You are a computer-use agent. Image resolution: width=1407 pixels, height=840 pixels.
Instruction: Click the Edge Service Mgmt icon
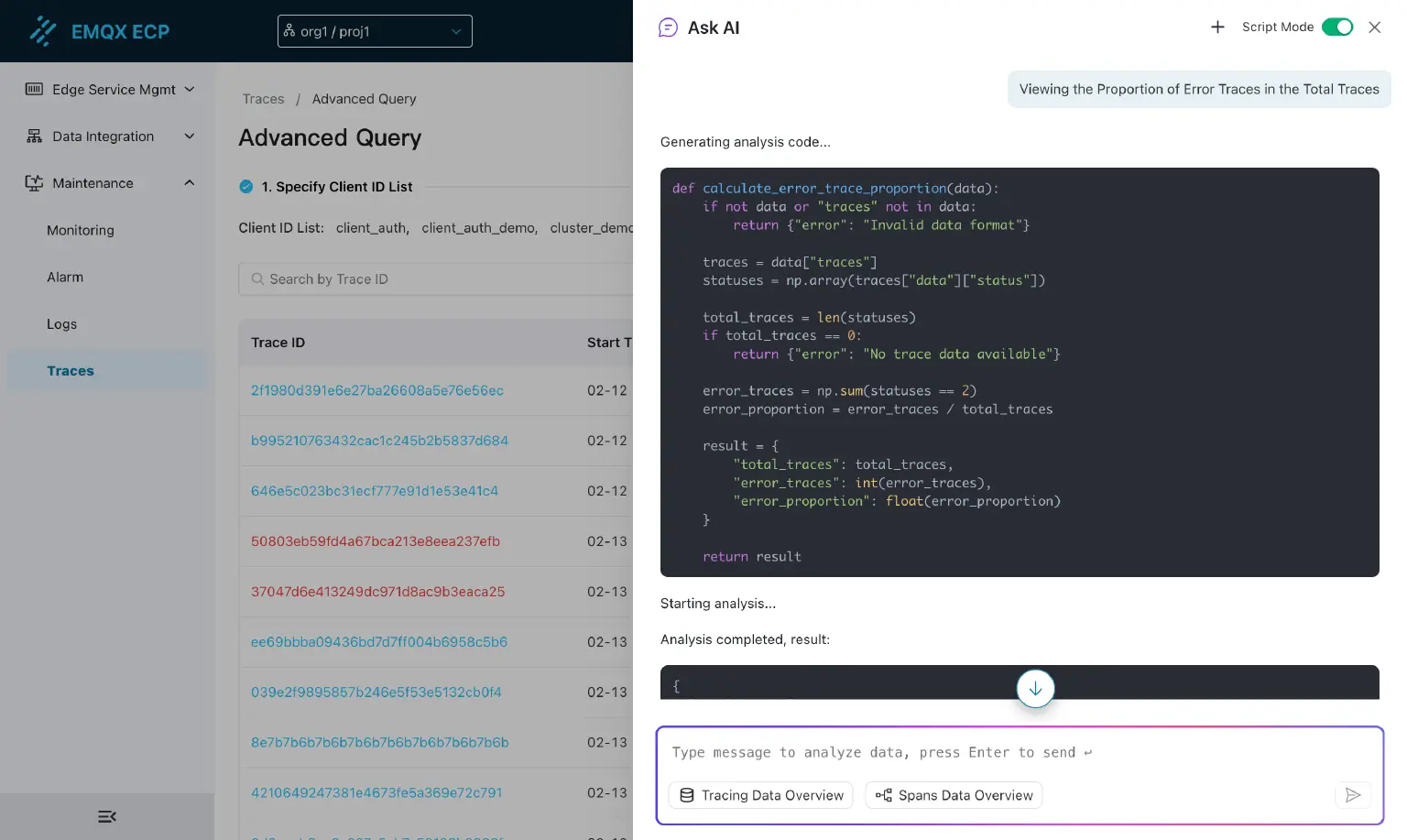pos(34,89)
